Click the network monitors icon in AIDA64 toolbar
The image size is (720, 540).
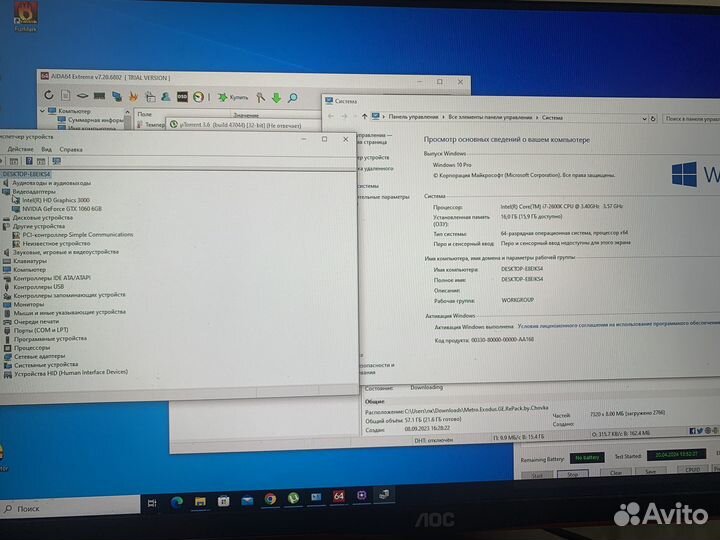(117, 96)
